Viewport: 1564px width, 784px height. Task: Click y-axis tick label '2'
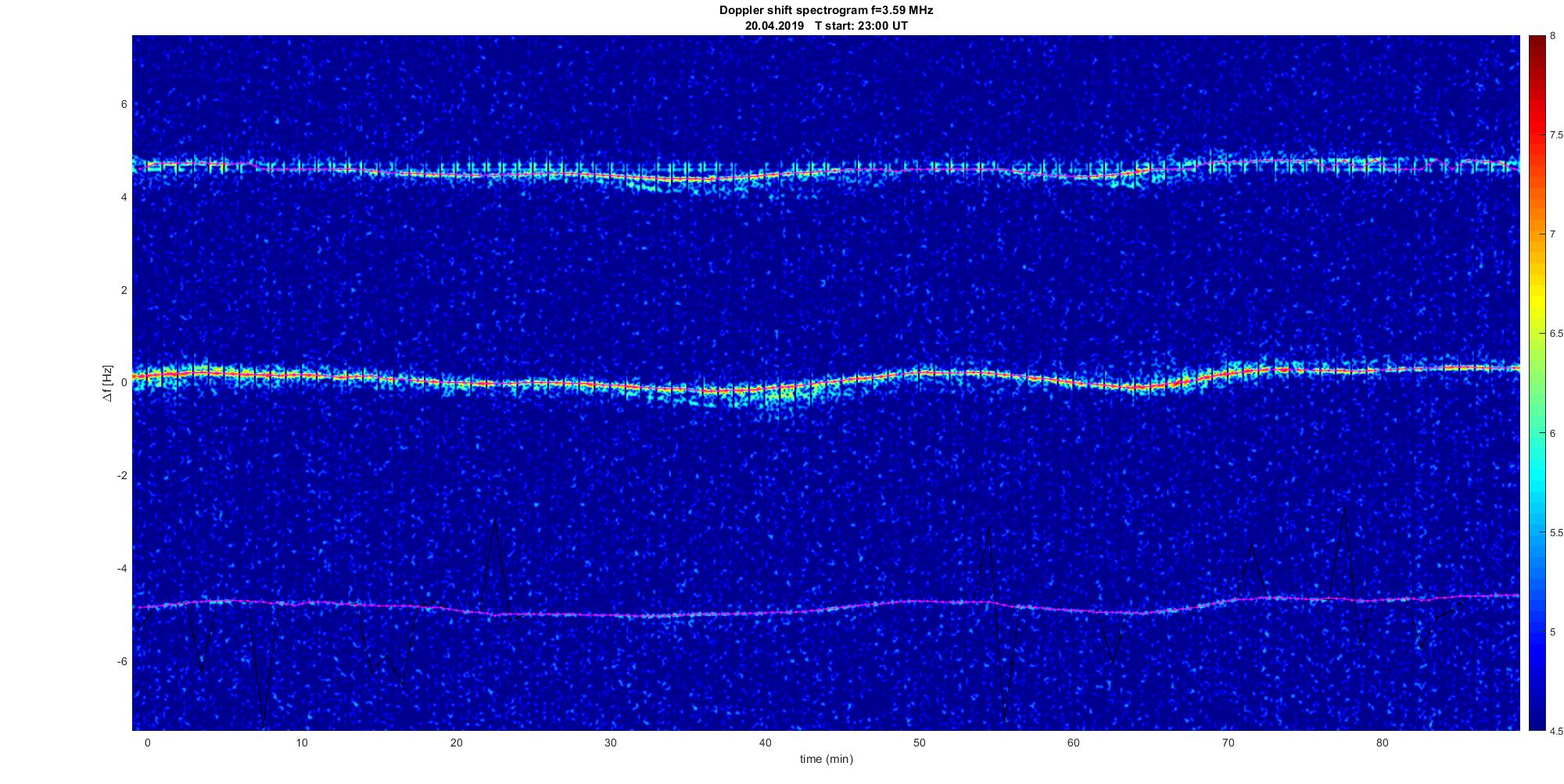point(124,290)
